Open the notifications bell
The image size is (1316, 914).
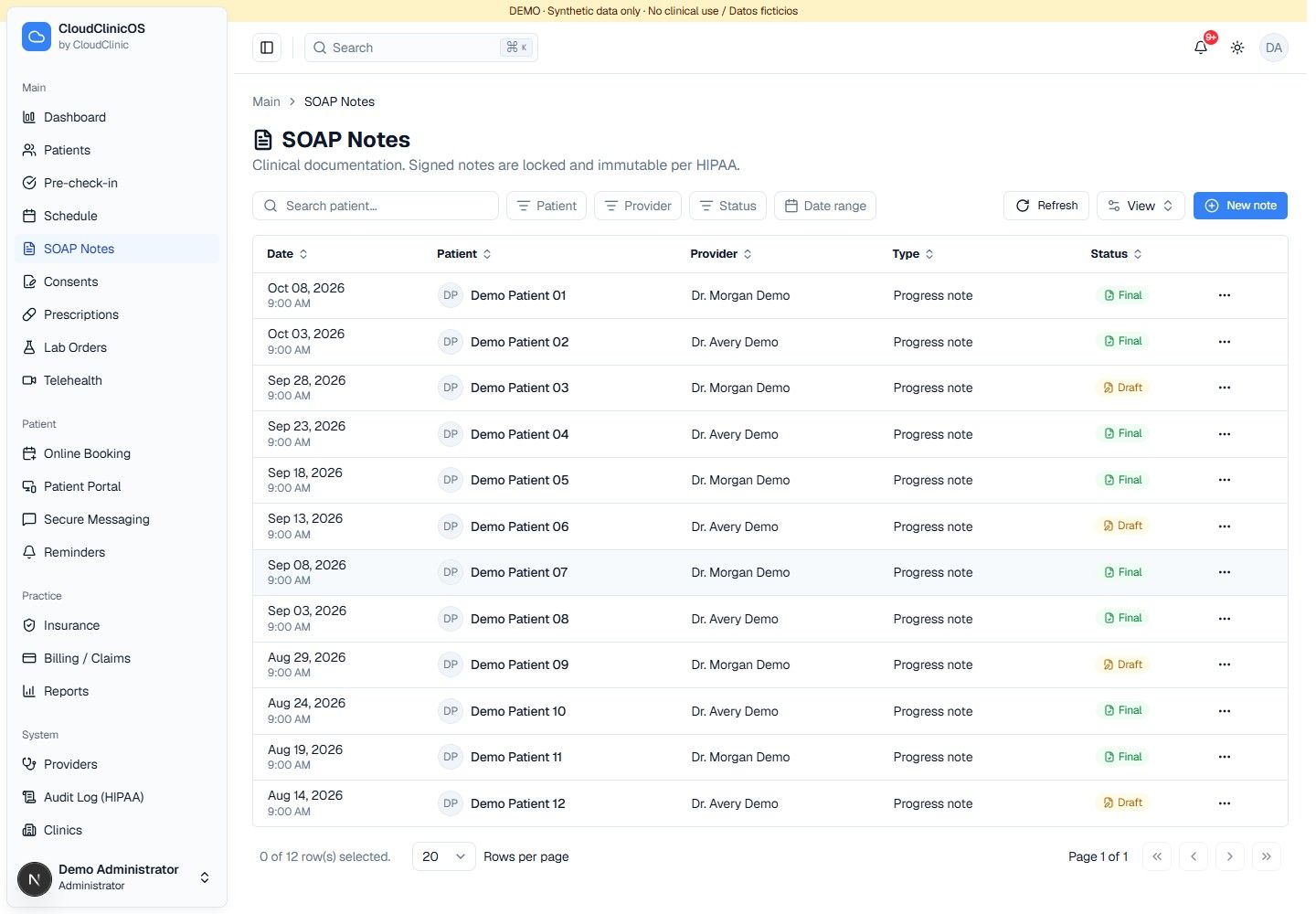tap(1201, 48)
